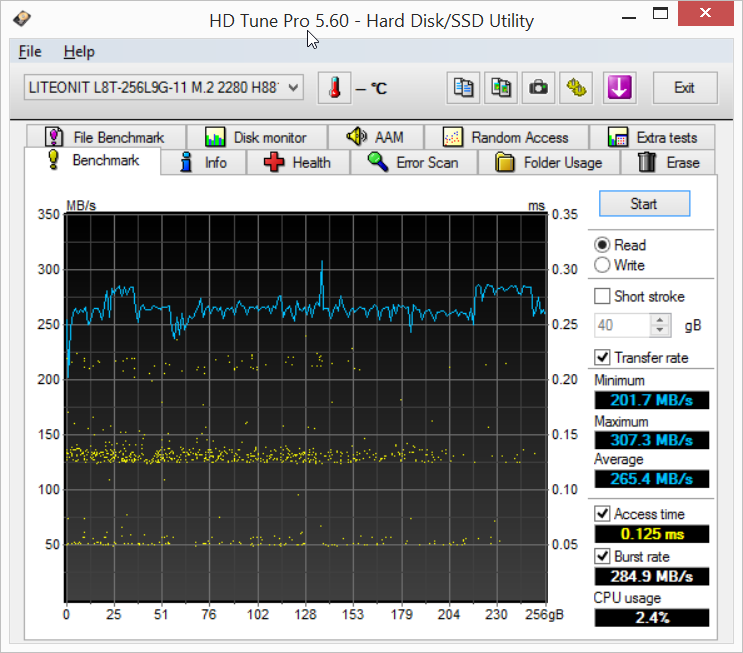743x653 pixels.
Task: Switch to the Error Scan tab
Action: tap(413, 163)
